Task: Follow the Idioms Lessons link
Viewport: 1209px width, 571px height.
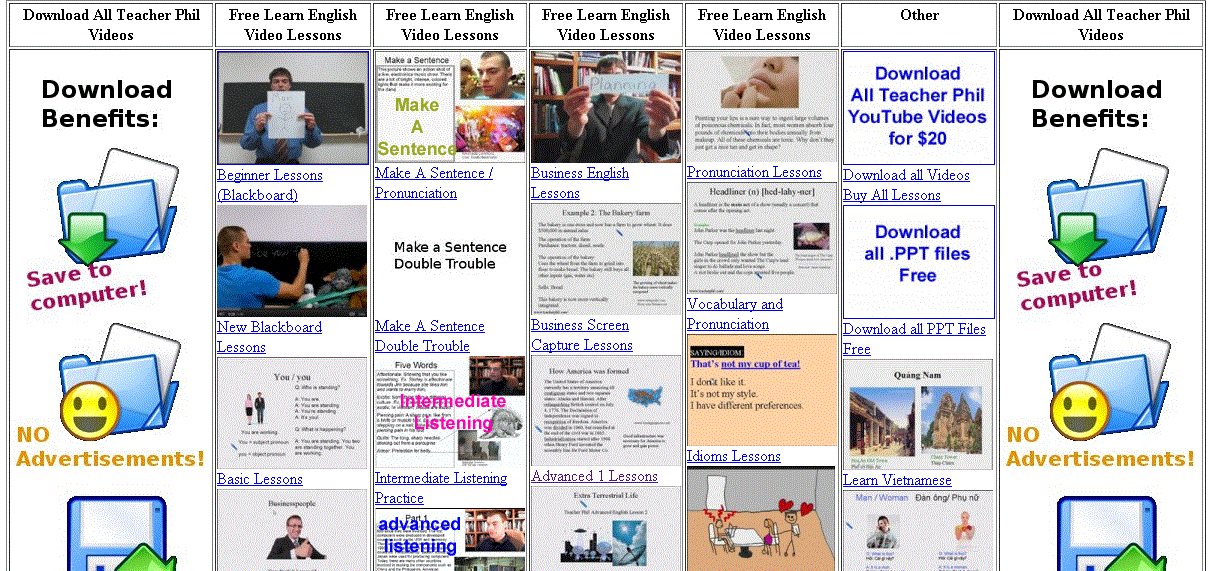Action: (734, 456)
